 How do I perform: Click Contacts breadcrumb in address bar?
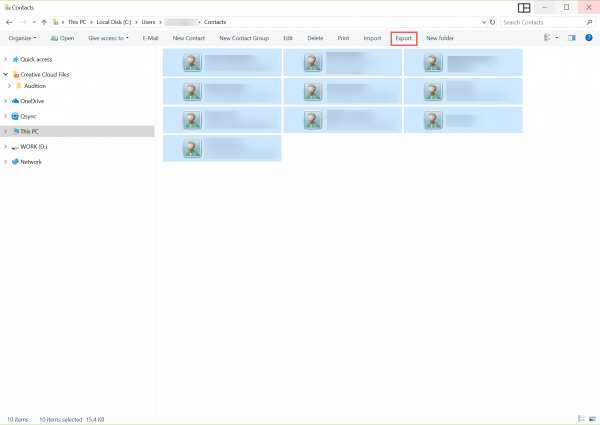click(x=215, y=22)
